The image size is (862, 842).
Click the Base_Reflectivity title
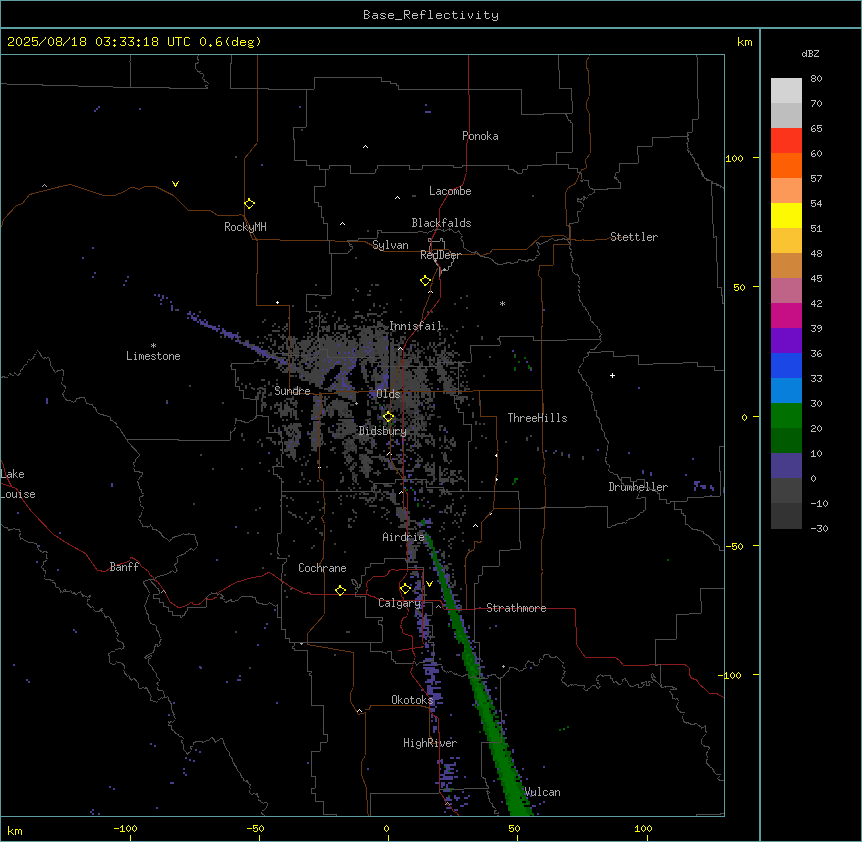(x=431, y=15)
